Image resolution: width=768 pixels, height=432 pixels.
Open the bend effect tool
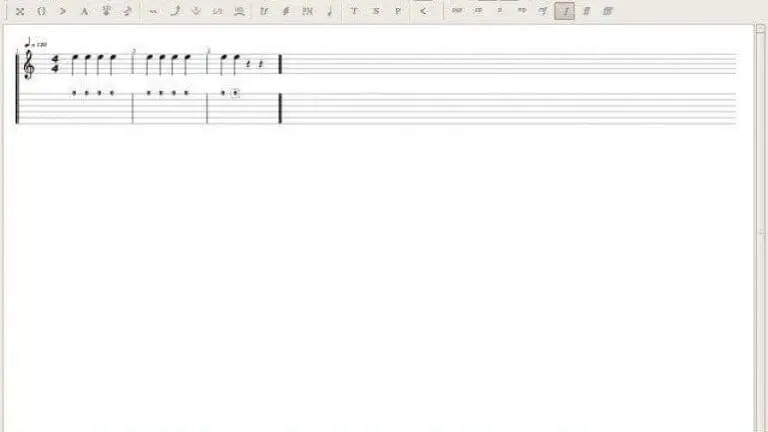(175, 11)
